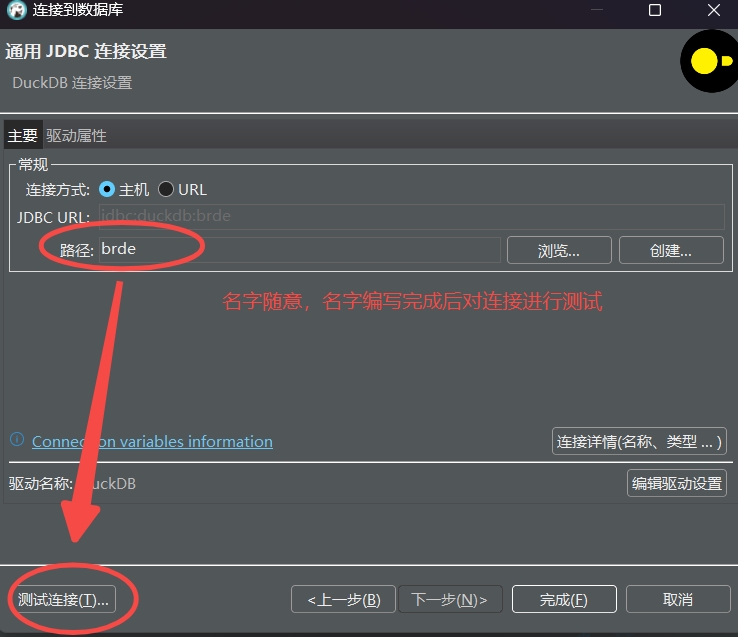Close the 连接到数据库 dialog window
The height and width of the screenshot is (637, 738).
(x=714, y=10)
